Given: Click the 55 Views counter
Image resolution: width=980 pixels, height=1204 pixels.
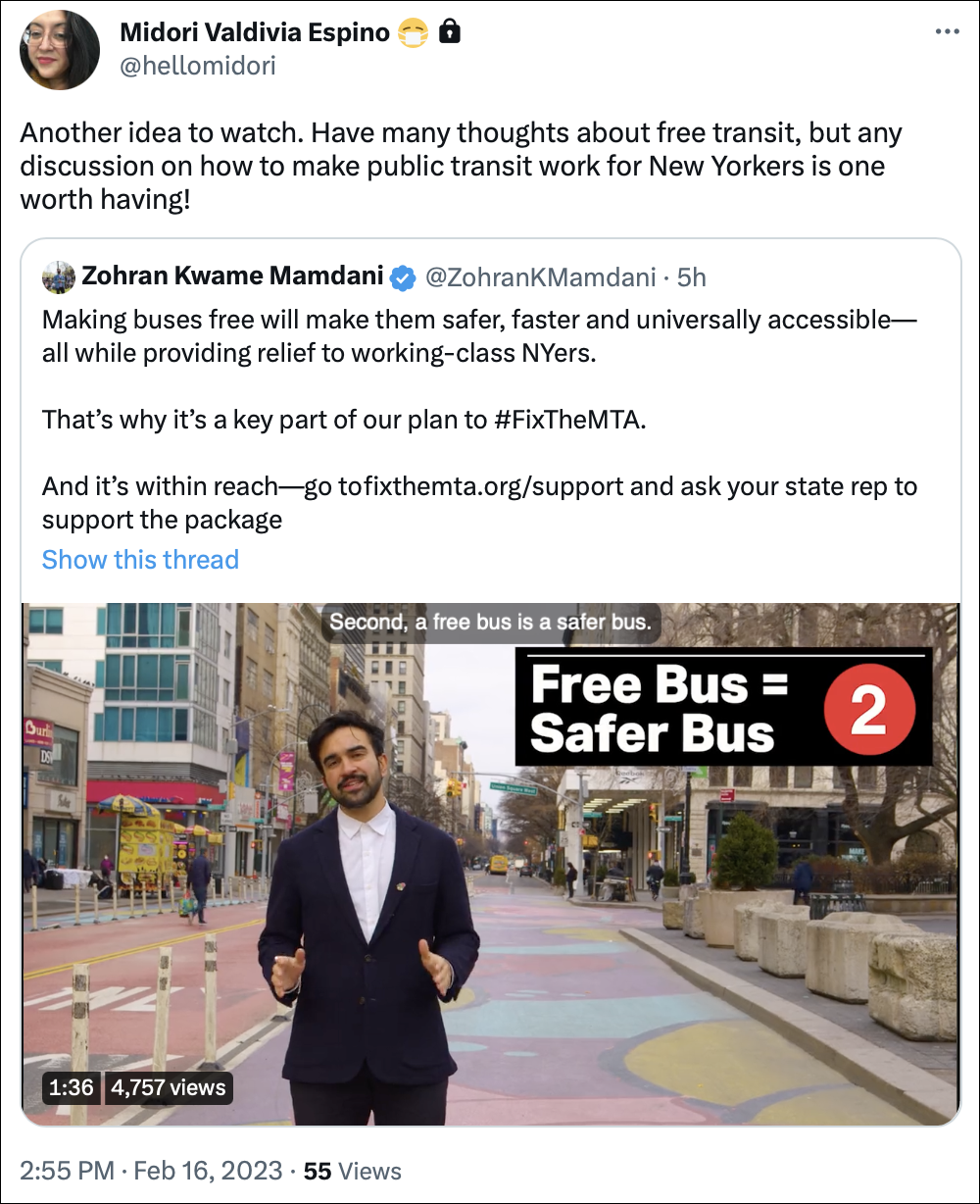Looking at the screenshot, I should [353, 1171].
